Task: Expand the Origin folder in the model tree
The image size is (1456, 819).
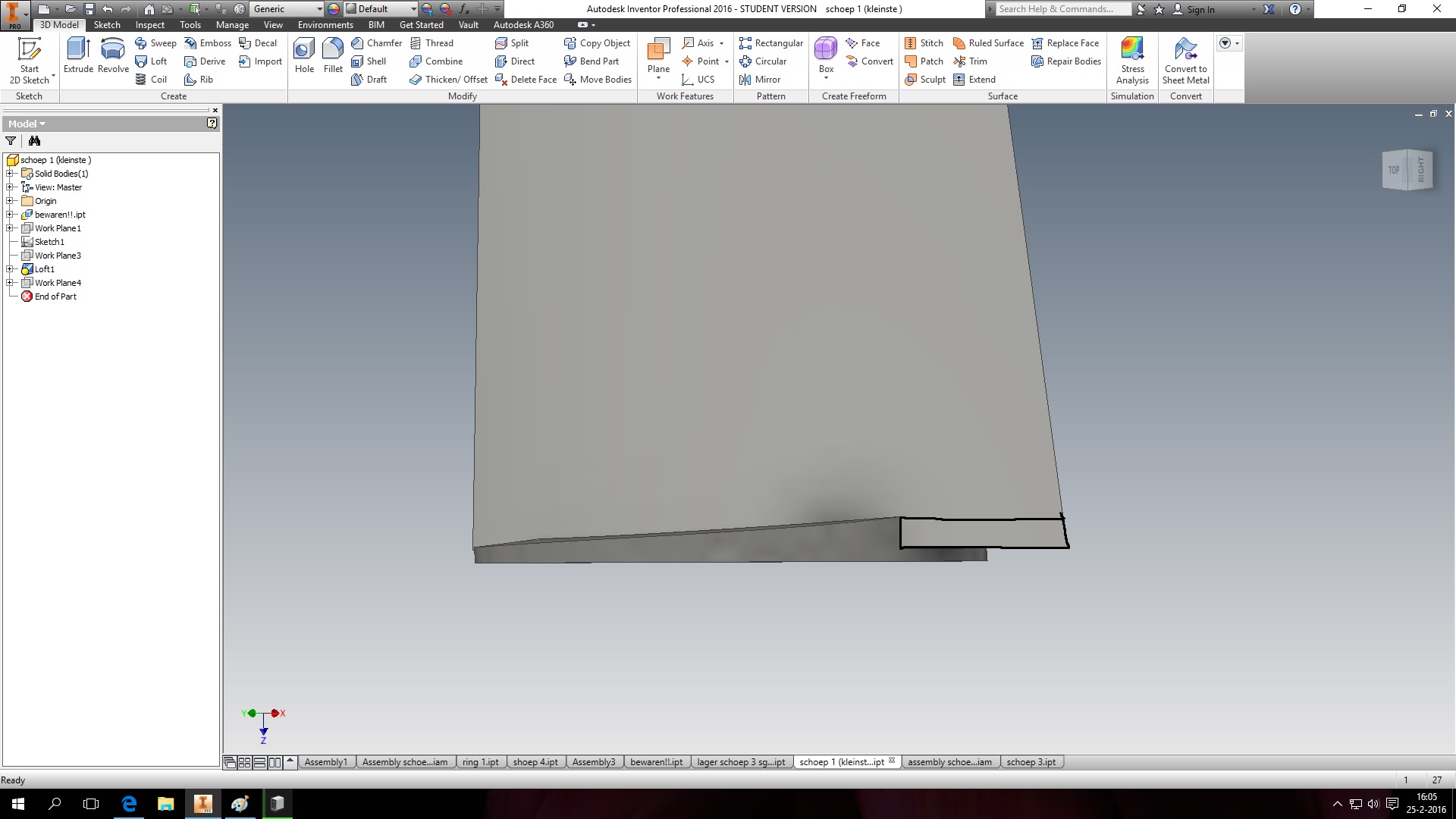Action: (9, 200)
